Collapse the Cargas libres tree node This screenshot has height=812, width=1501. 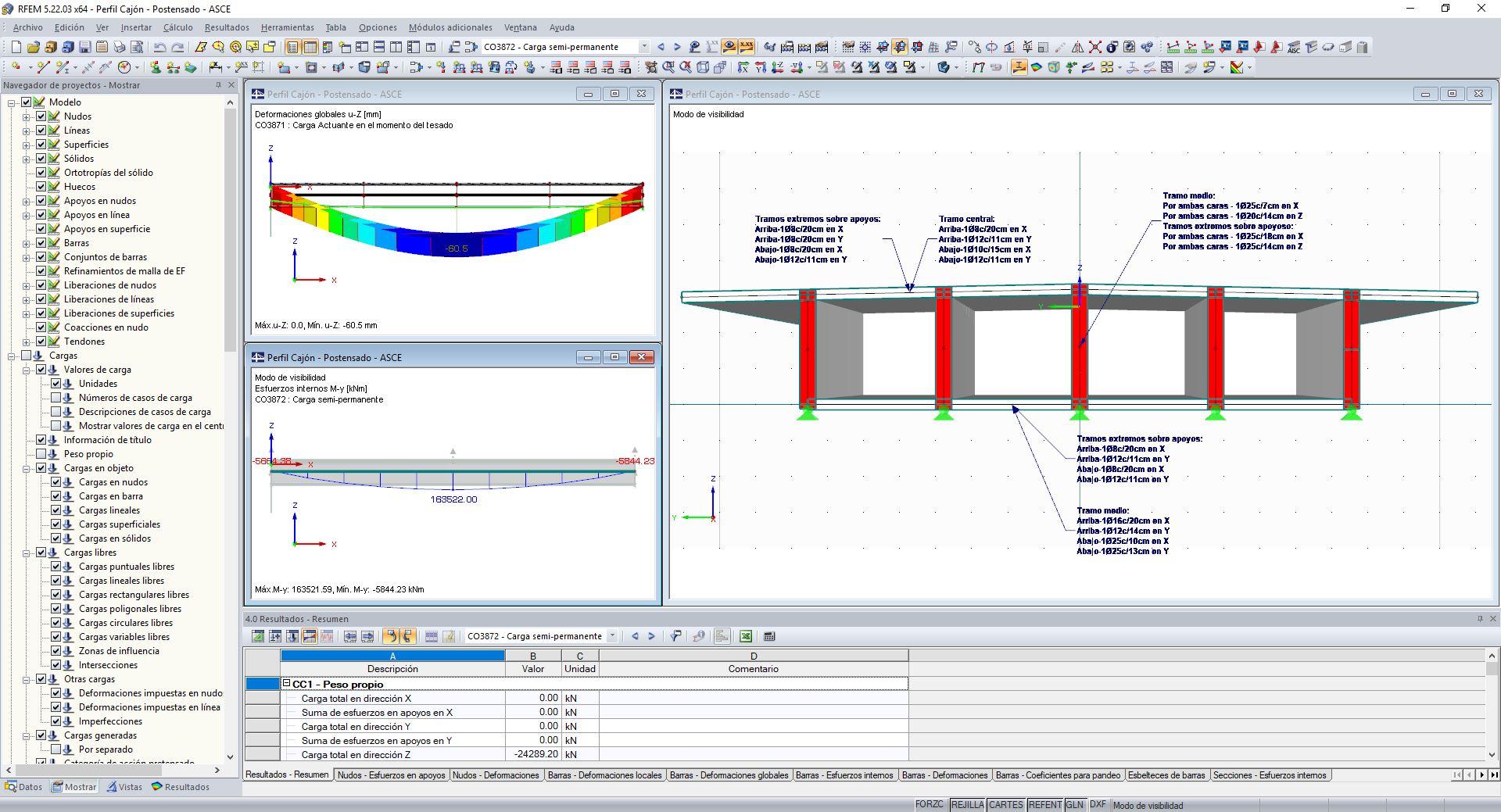pyautogui.click(x=27, y=553)
